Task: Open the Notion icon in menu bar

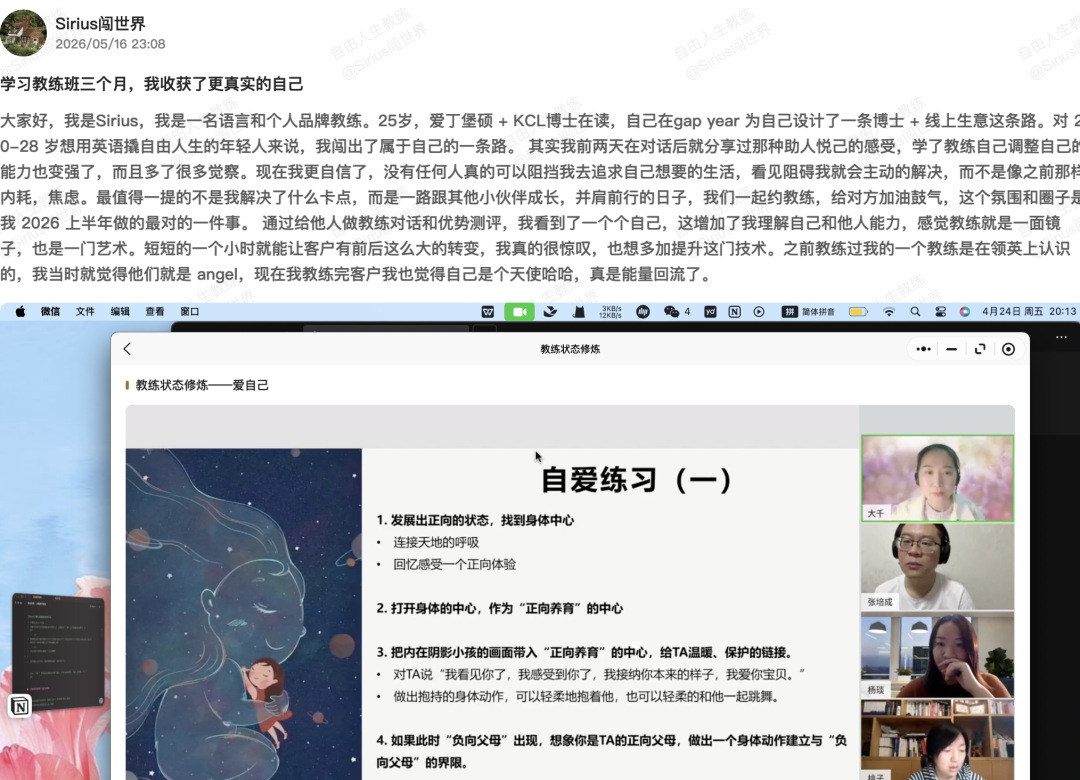Action: [734, 311]
